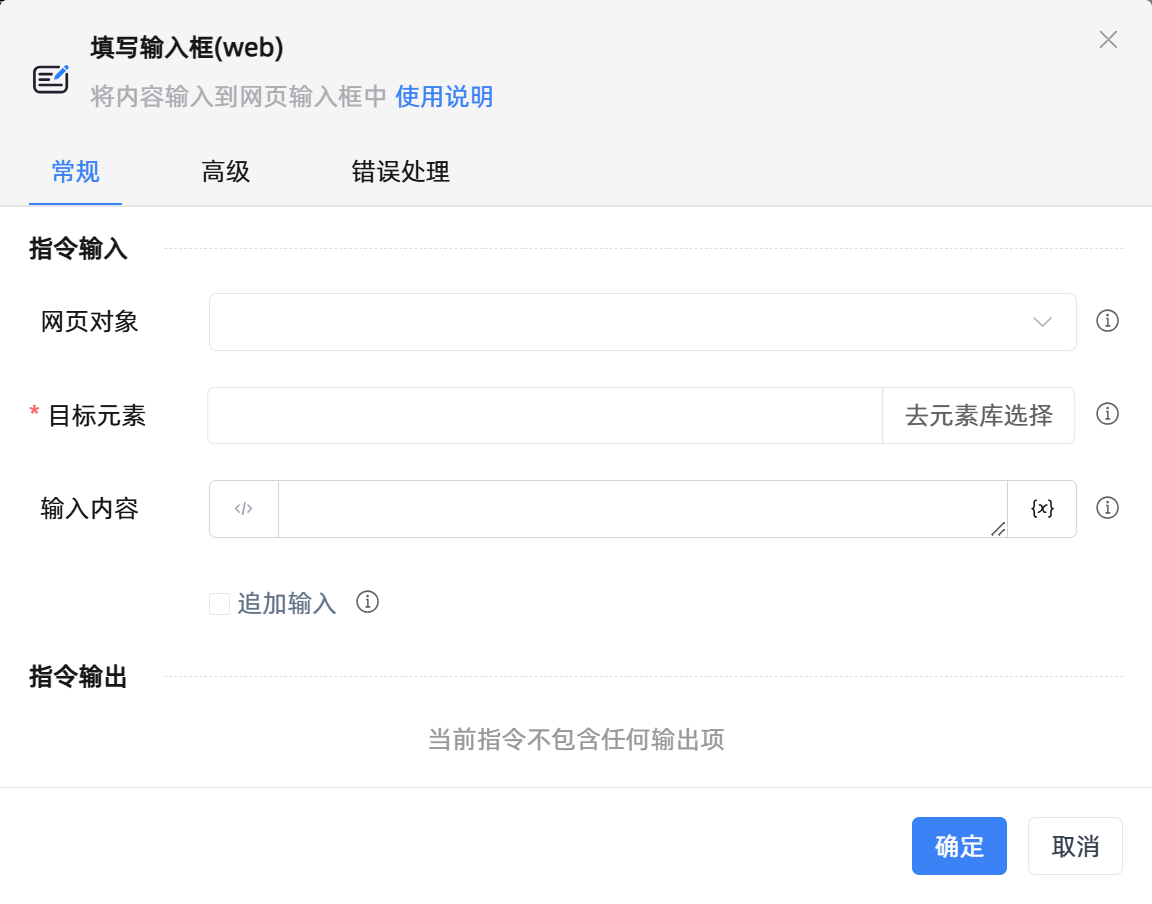
Task: Confirm with the 确定 button
Action: click(x=959, y=846)
